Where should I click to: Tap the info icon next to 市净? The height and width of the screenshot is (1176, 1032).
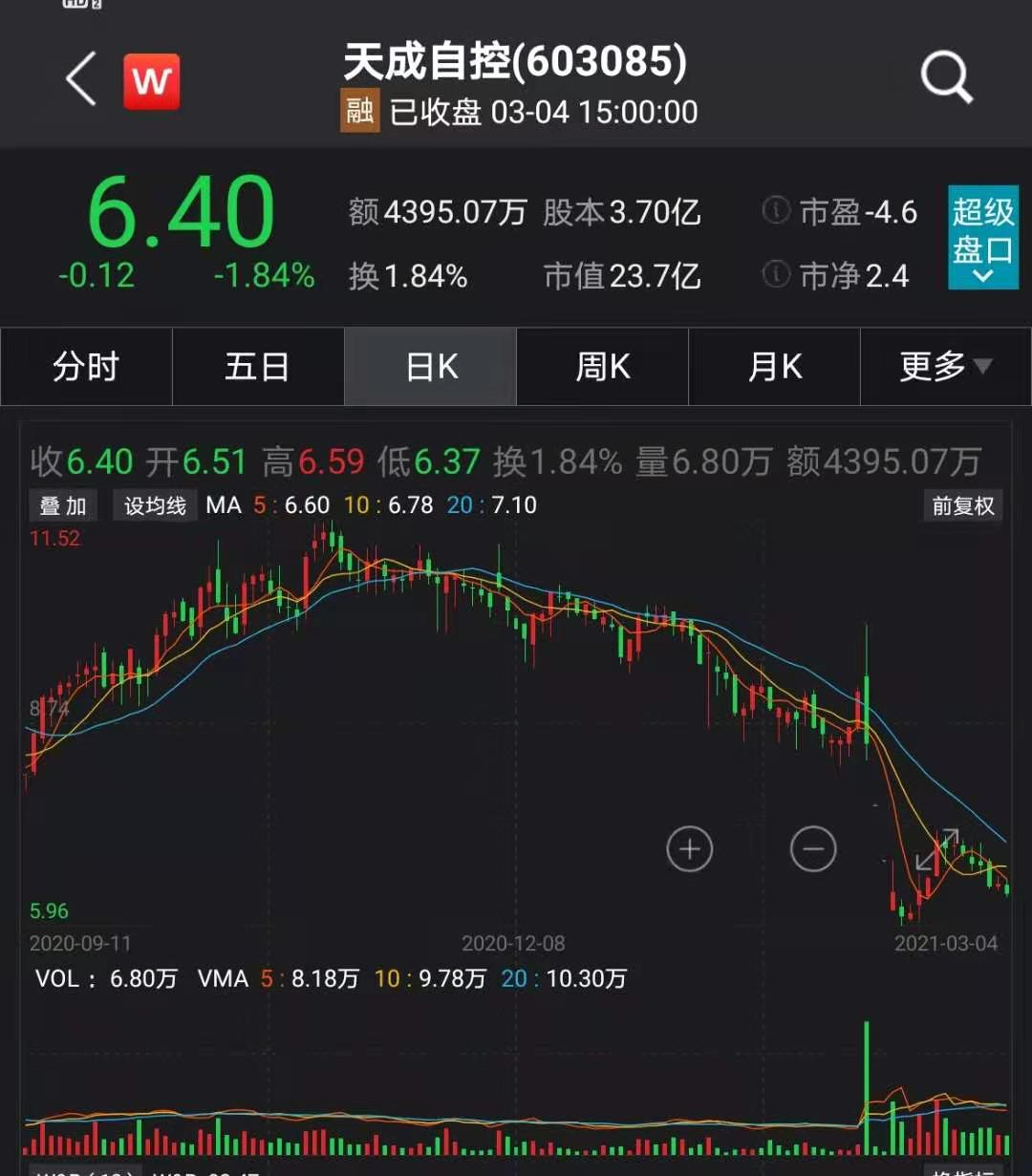(x=776, y=276)
